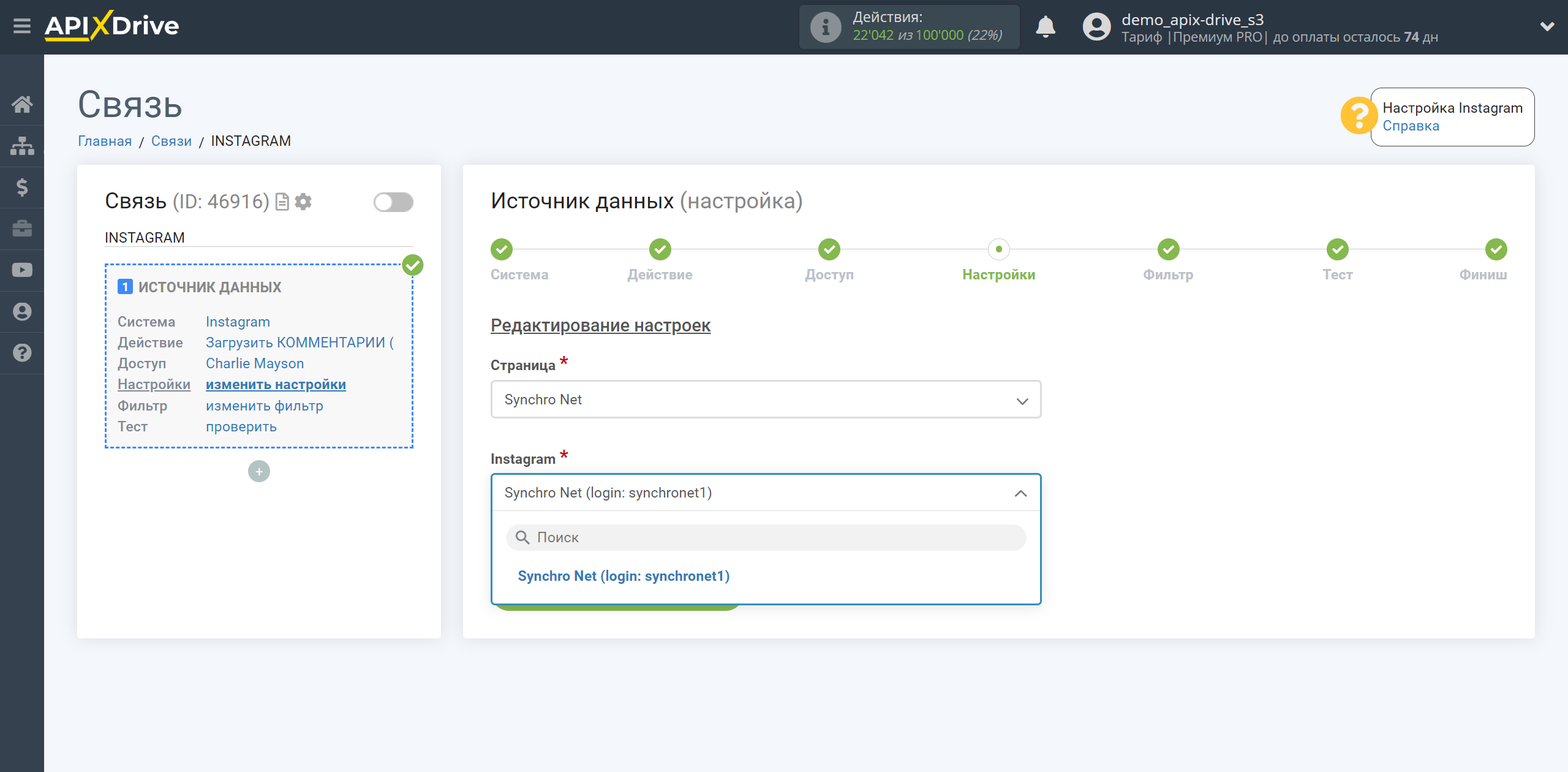
Task: Open the connections sitemap sidebar icon
Action: (x=22, y=146)
